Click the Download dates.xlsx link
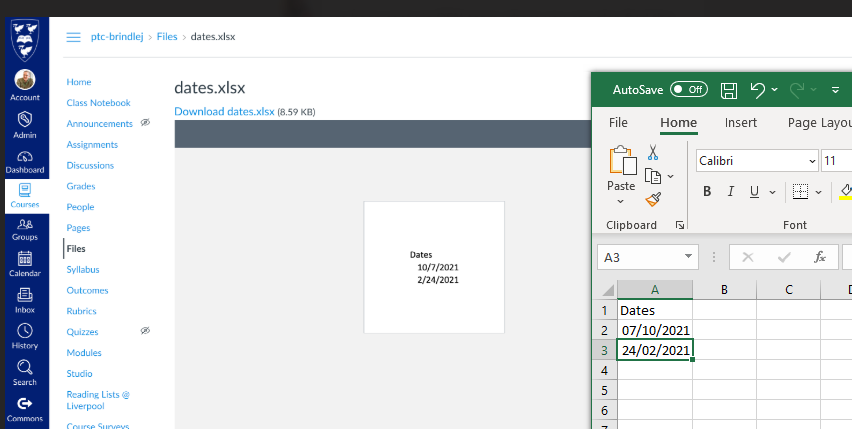852x429 pixels. click(224, 111)
